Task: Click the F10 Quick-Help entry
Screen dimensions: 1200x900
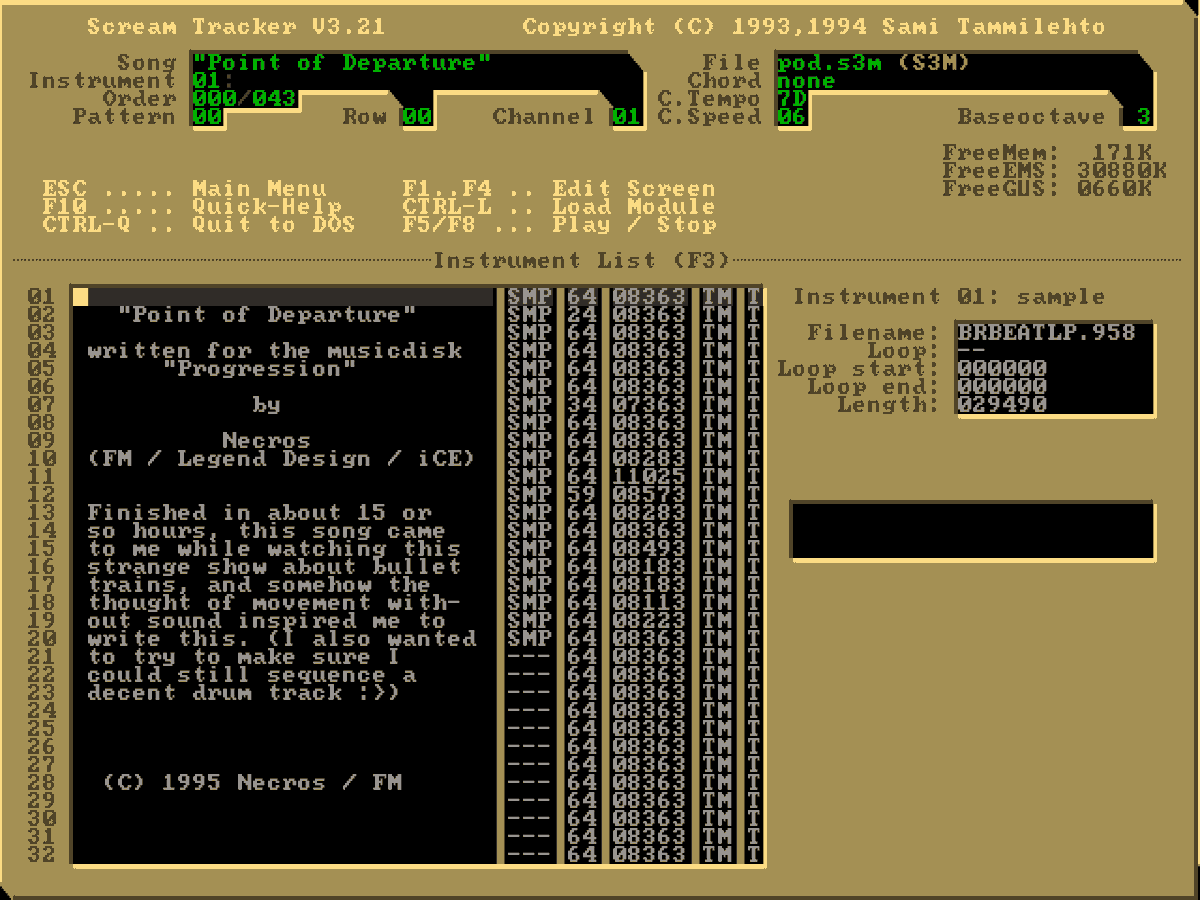Action: (x=192, y=207)
